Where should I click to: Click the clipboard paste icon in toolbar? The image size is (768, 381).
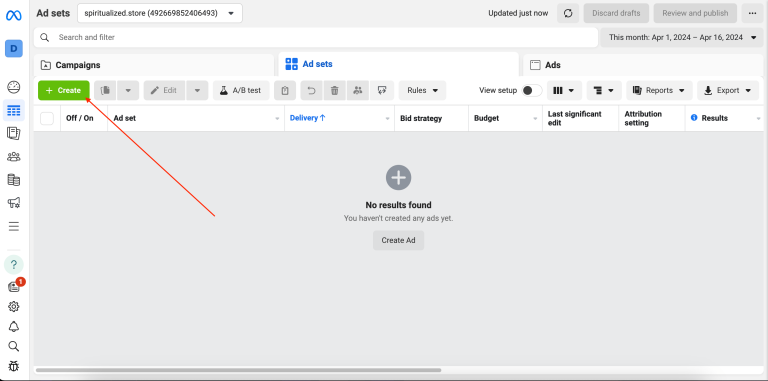click(x=285, y=91)
